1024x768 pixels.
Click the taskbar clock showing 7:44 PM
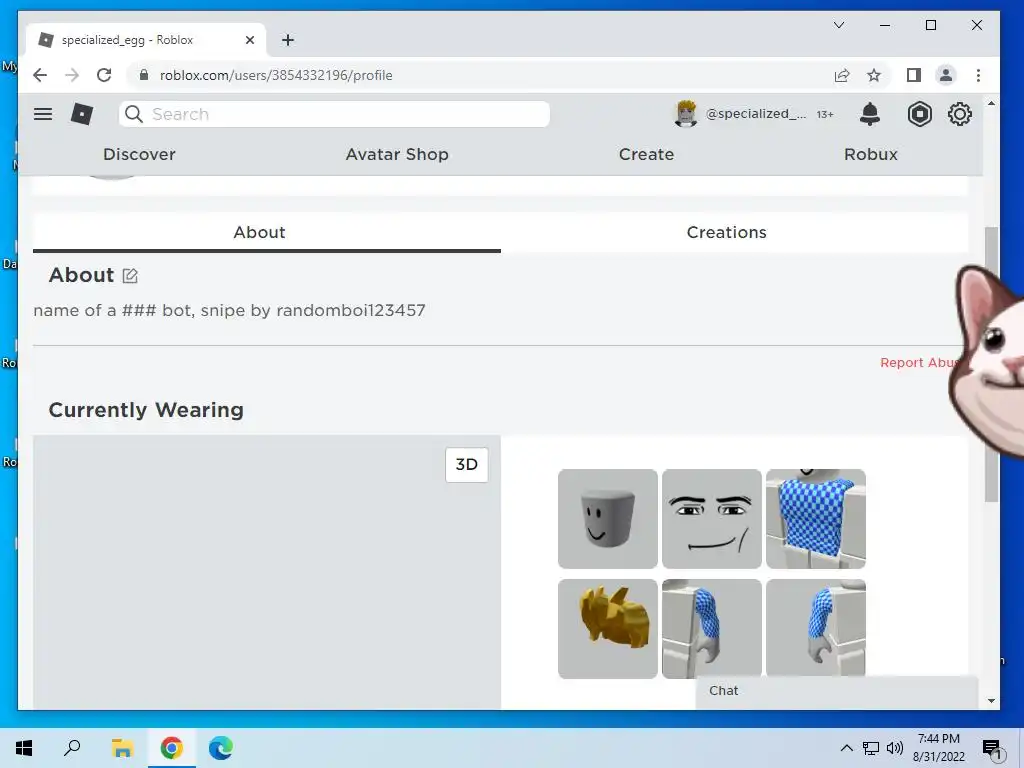[938, 748]
